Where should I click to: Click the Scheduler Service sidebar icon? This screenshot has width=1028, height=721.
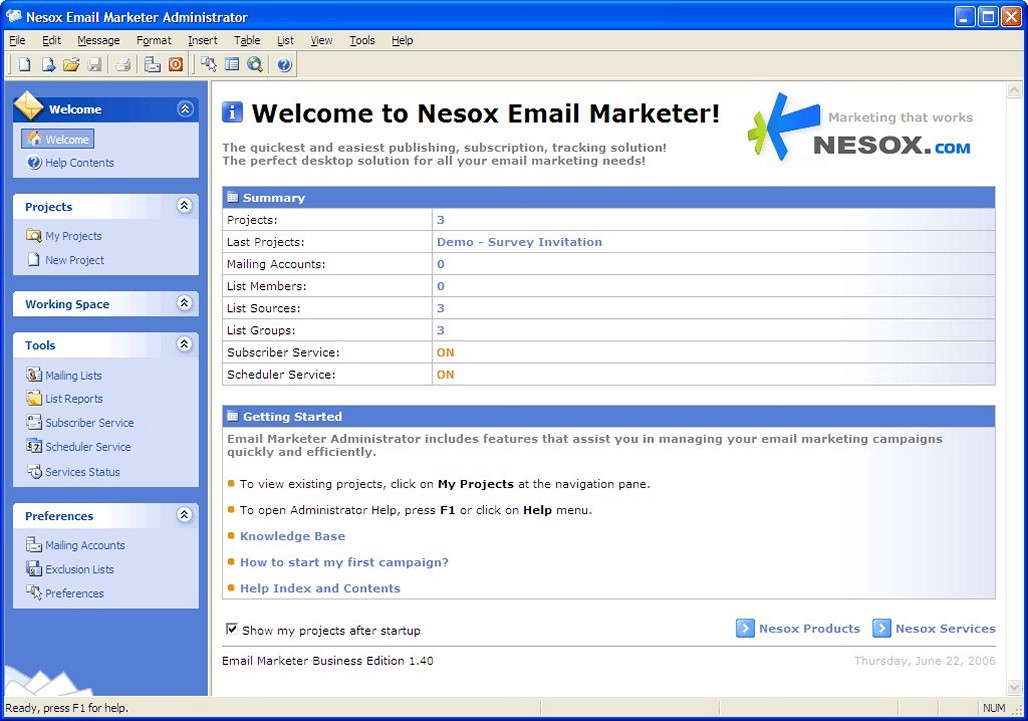pos(34,446)
